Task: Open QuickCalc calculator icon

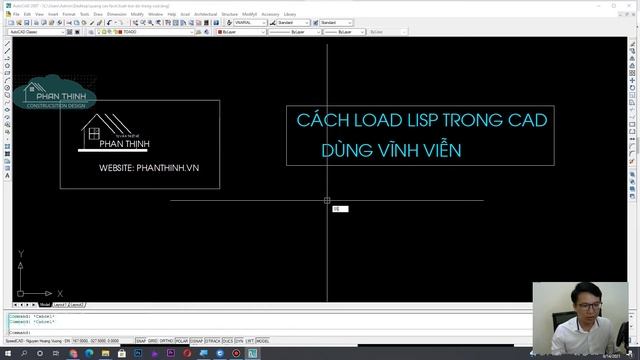Action: [x=207, y=23]
